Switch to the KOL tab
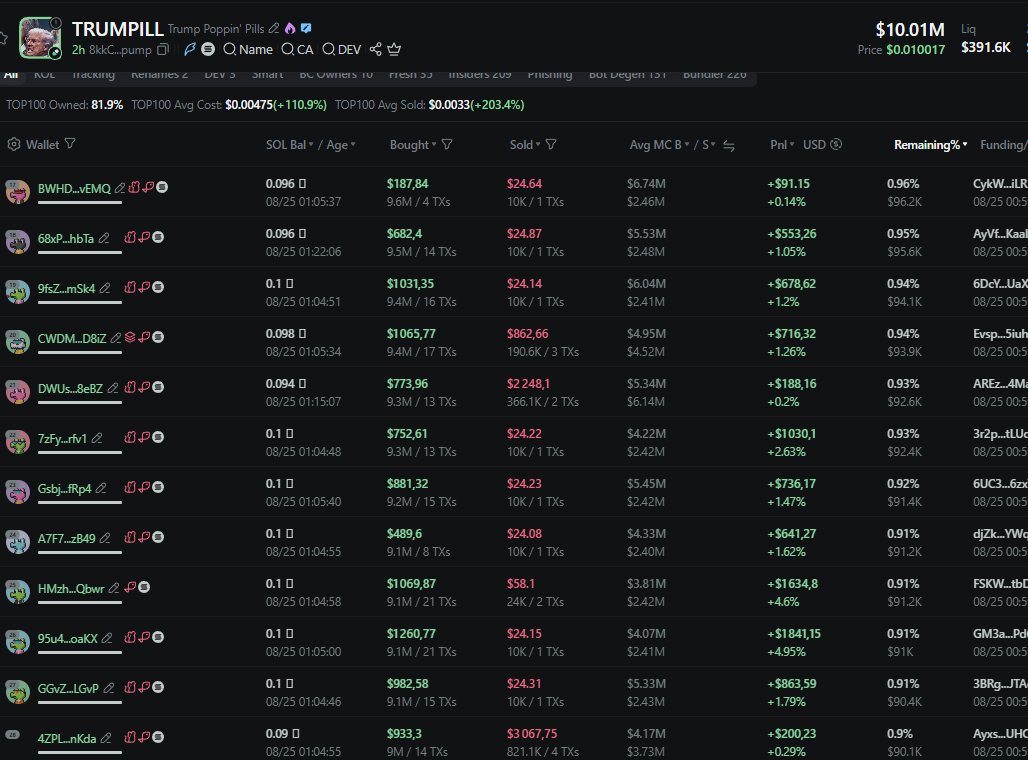This screenshot has height=760, width=1028. (45, 74)
